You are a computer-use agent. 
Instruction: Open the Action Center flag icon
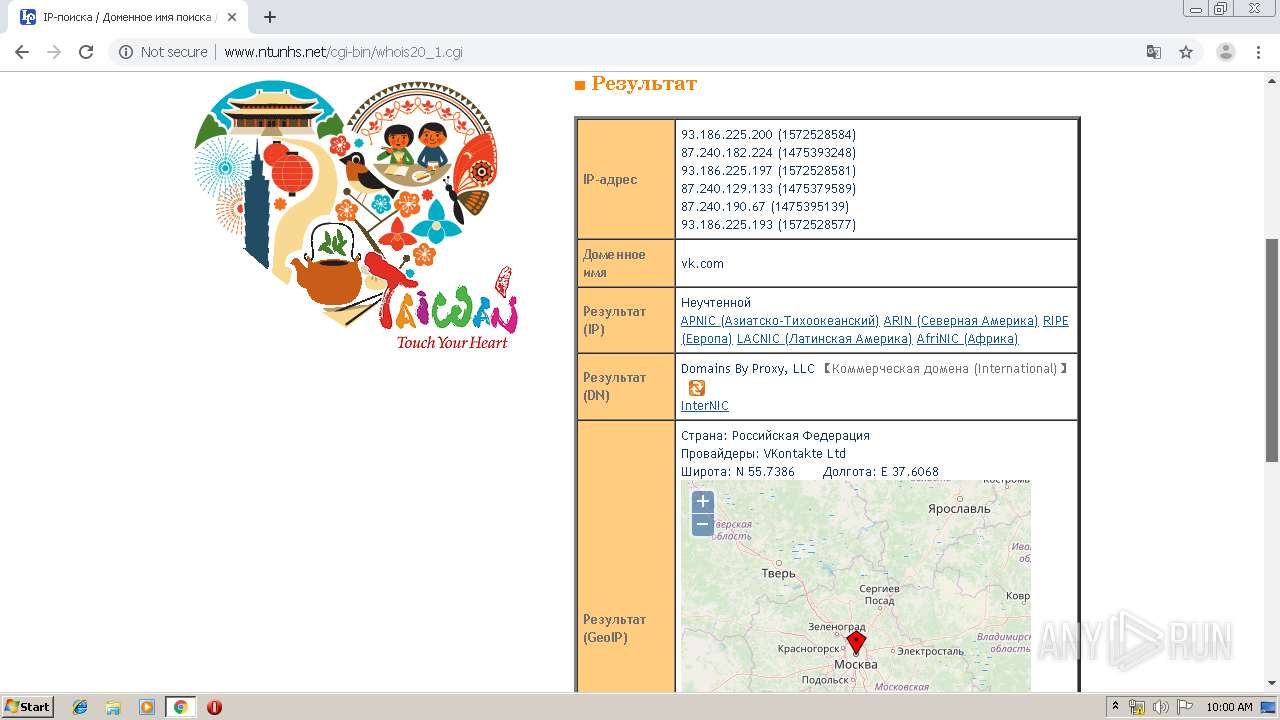(x=1184, y=707)
